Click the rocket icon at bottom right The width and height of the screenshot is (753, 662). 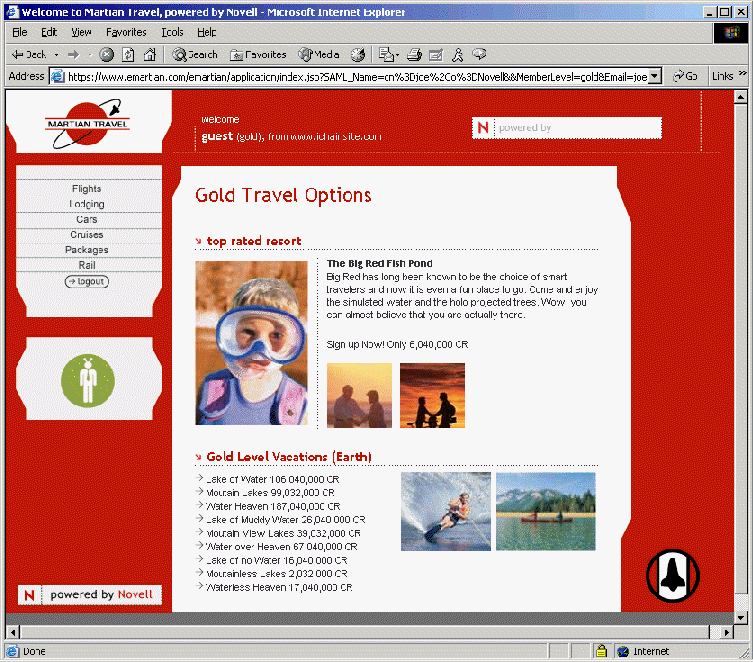tap(672, 574)
